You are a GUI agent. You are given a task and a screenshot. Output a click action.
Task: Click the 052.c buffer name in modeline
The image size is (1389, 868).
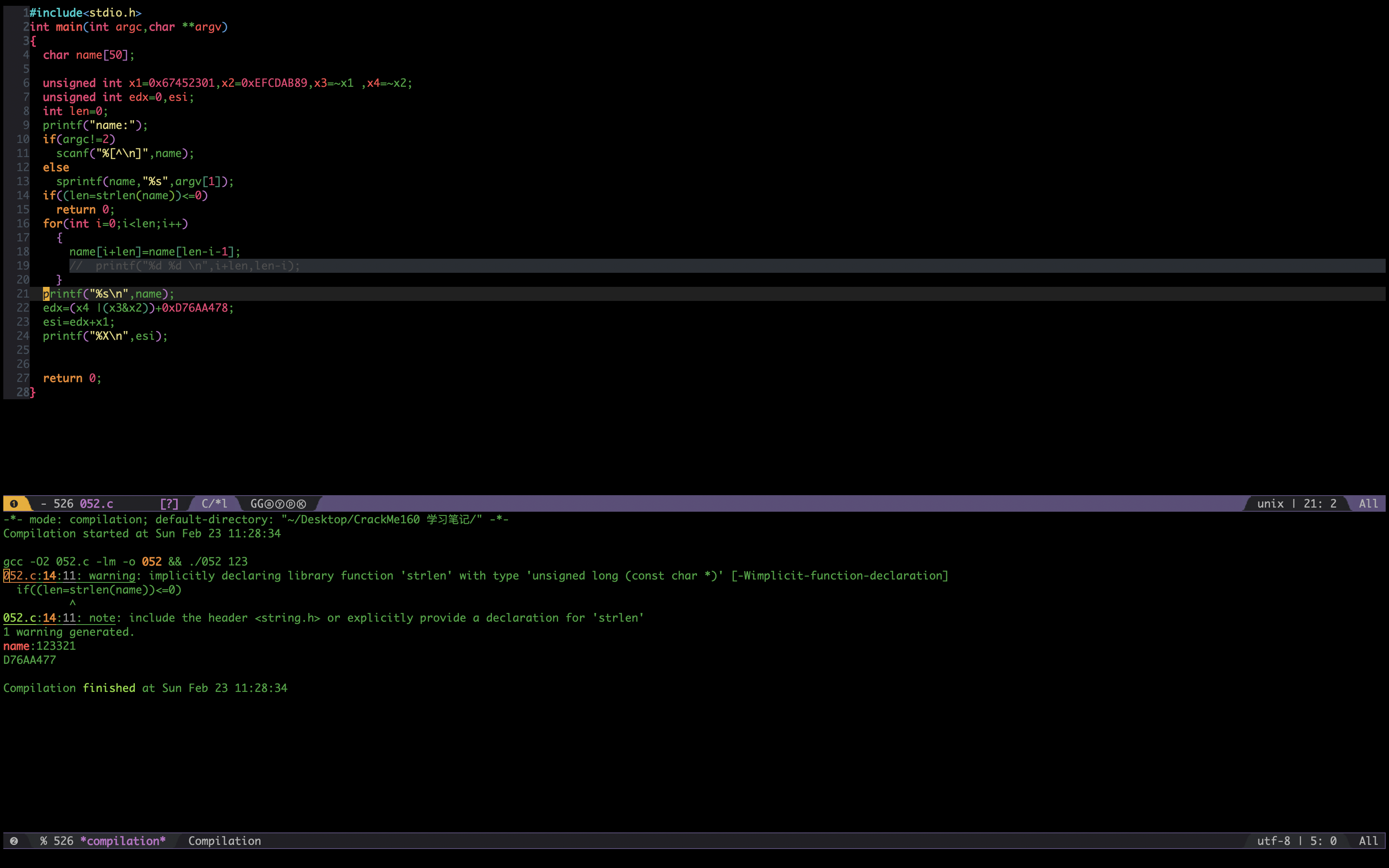[96, 503]
